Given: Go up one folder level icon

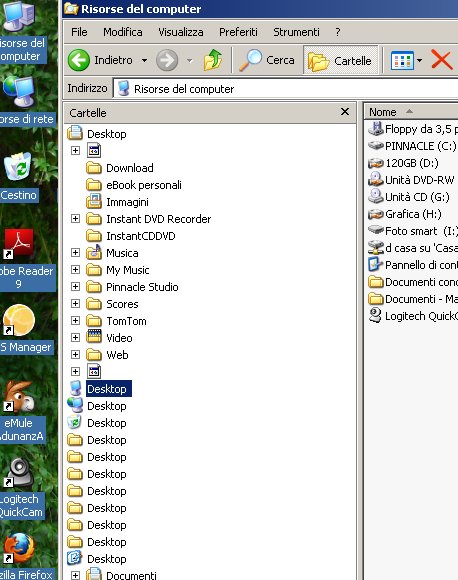Looking at the screenshot, I should (x=213, y=60).
